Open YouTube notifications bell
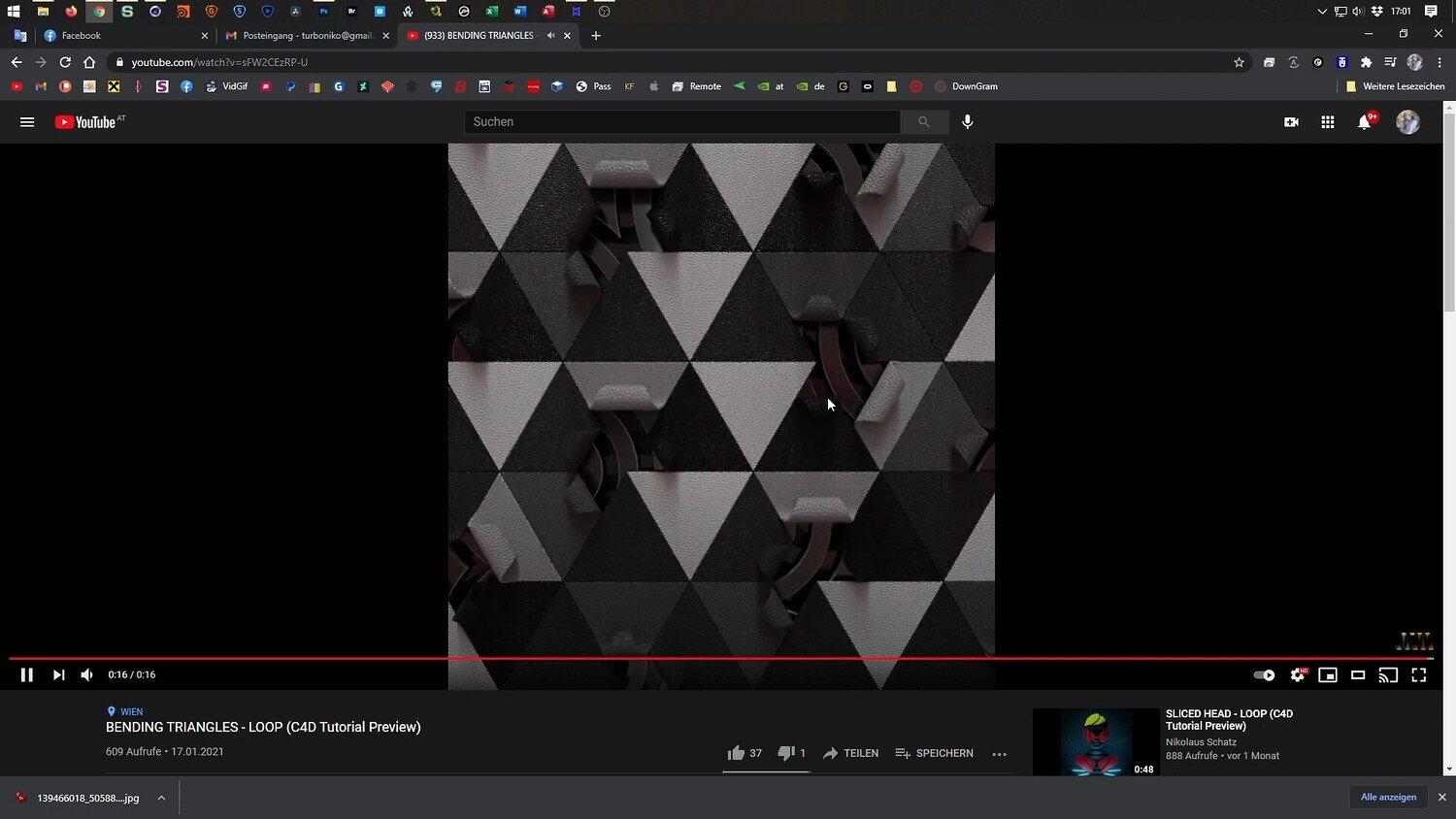 click(x=1365, y=122)
